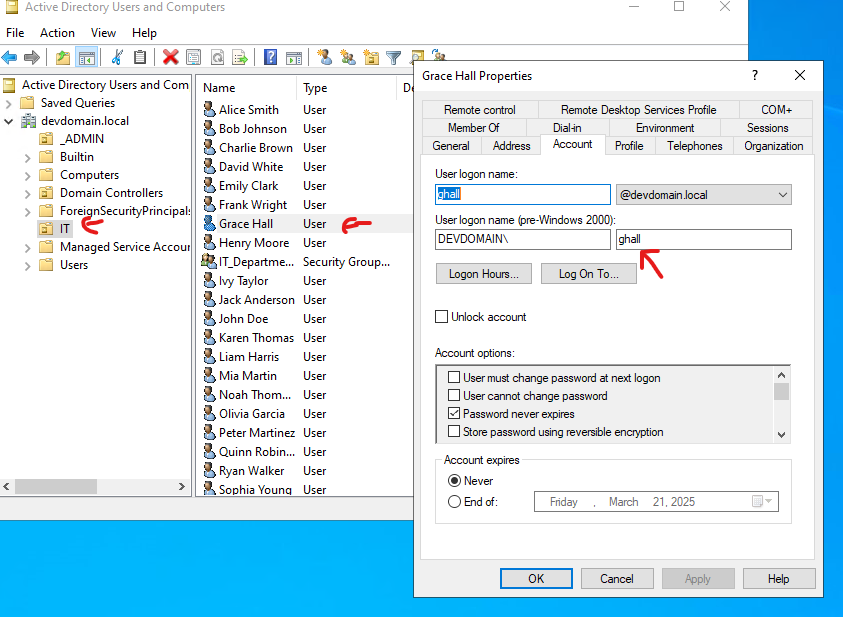This screenshot has width=843, height=617.
Task: Click the Log On To... button
Action: [589, 274]
